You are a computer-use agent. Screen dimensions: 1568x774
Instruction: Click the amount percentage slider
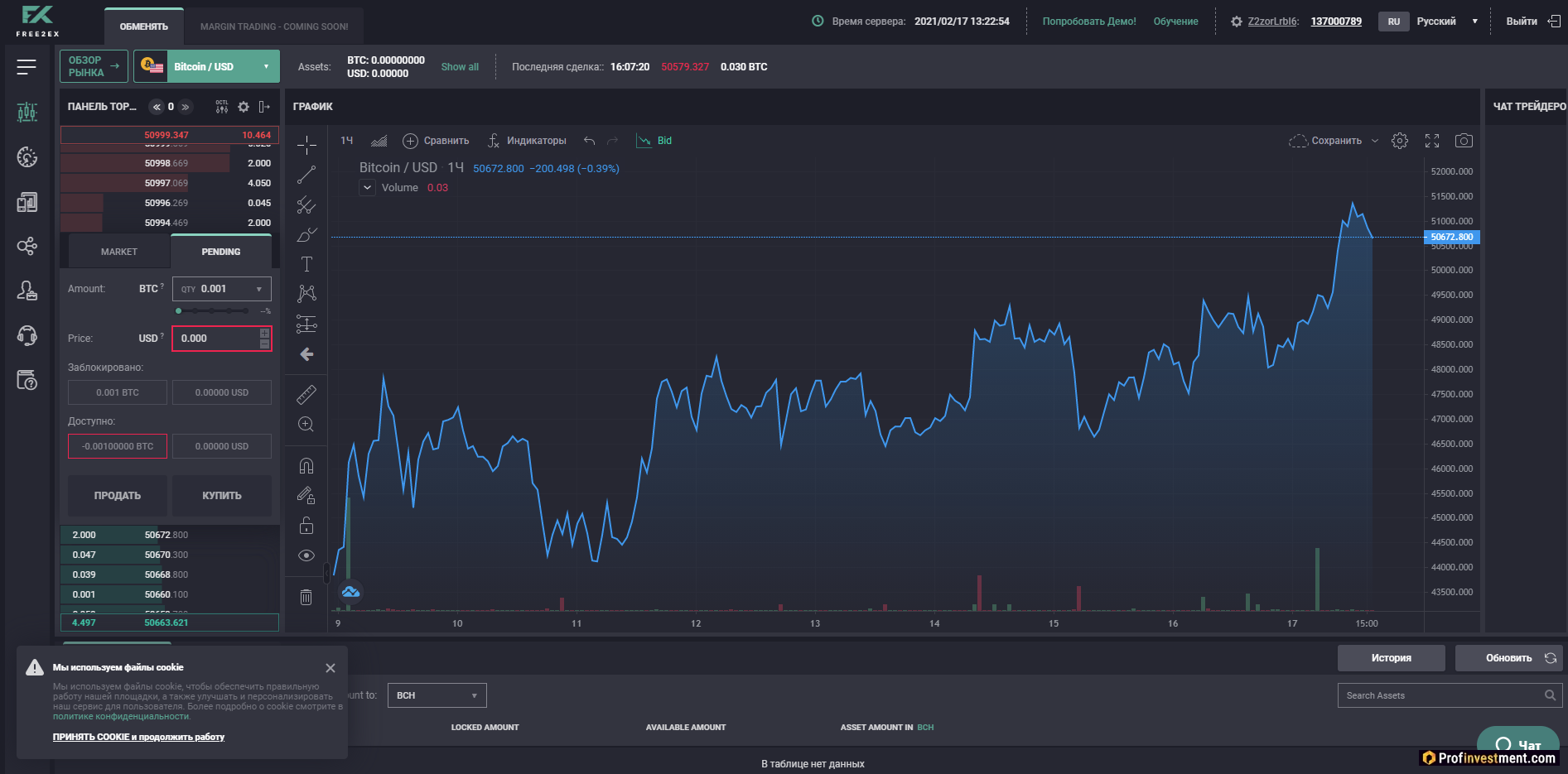pyautogui.click(x=213, y=311)
